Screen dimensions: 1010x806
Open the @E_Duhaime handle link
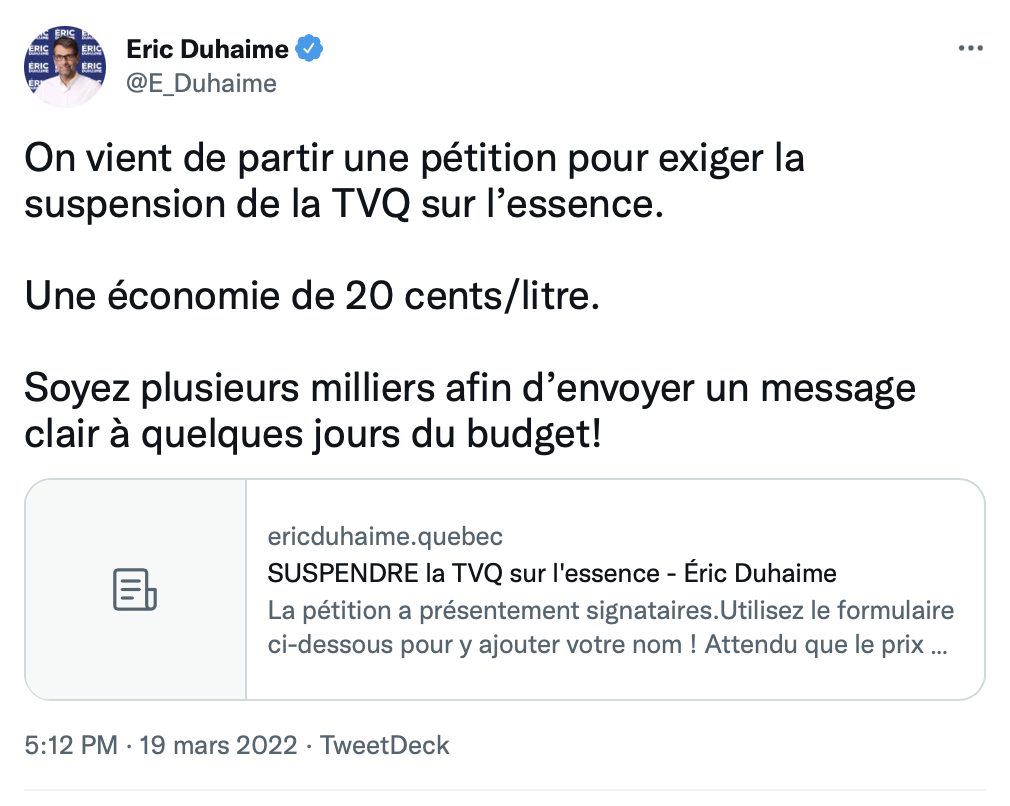click(x=201, y=83)
